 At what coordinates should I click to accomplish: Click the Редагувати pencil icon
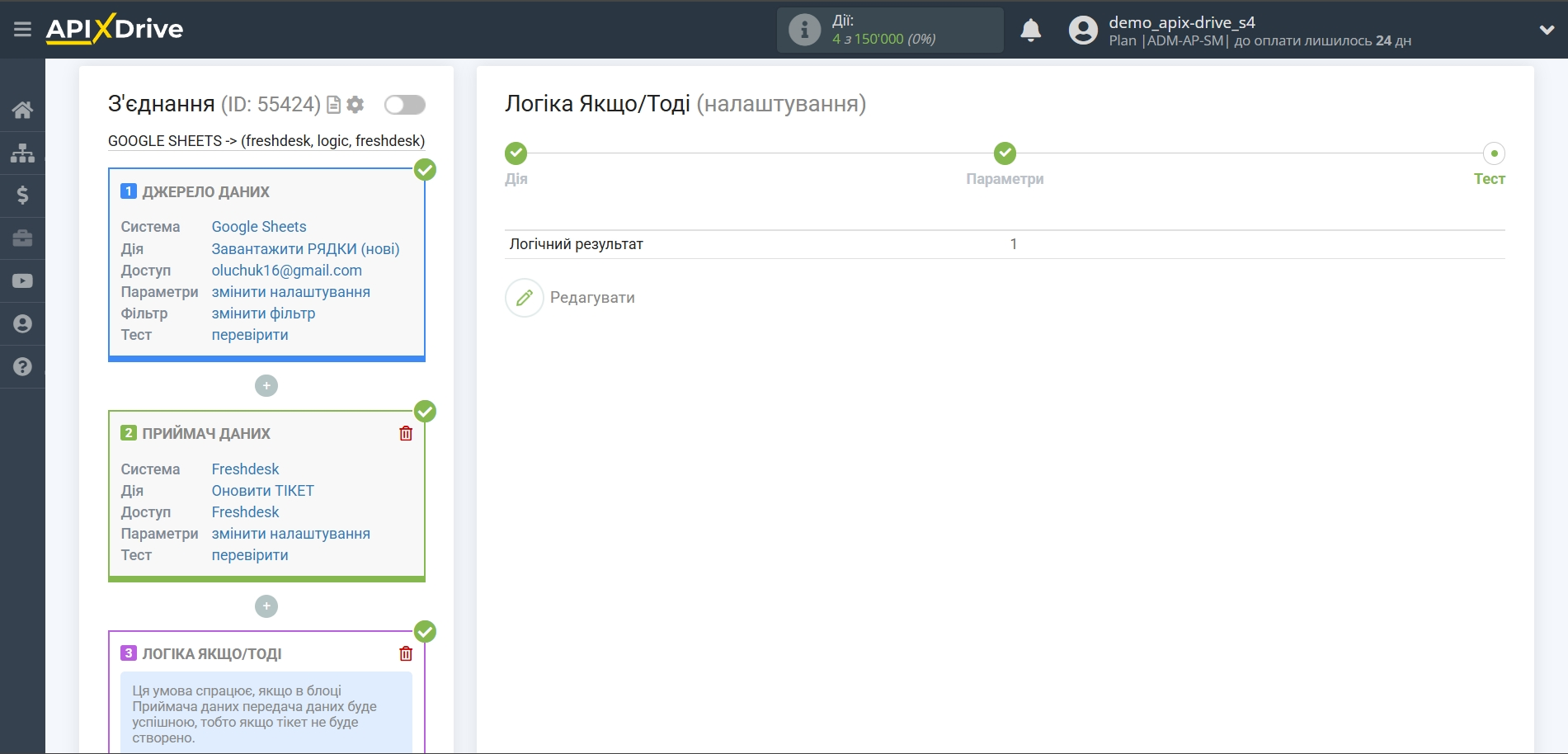(x=525, y=298)
